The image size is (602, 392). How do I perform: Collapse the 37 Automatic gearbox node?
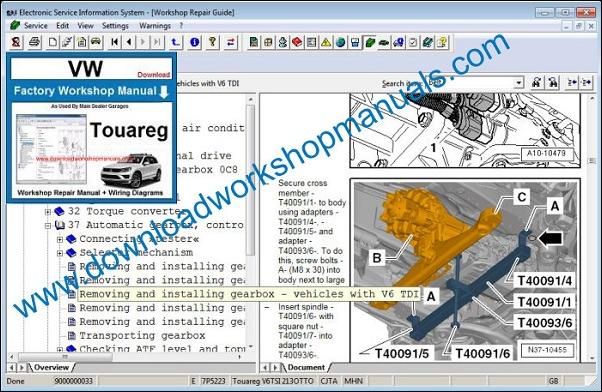pyautogui.click(x=48, y=225)
